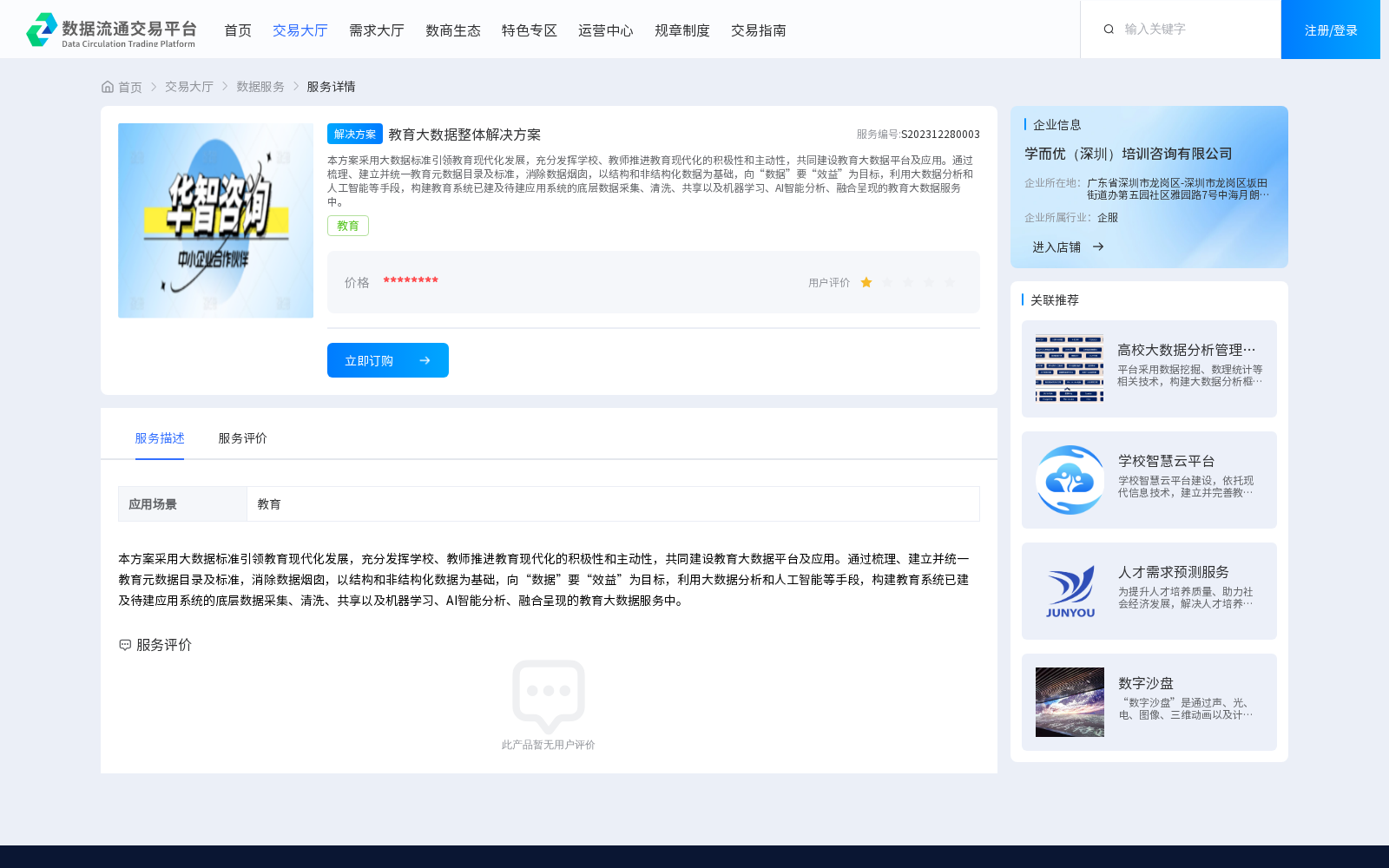This screenshot has height=868, width=1389.
Task: Open 数字沙盘 recommendation title
Action: [x=1146, y=683]
